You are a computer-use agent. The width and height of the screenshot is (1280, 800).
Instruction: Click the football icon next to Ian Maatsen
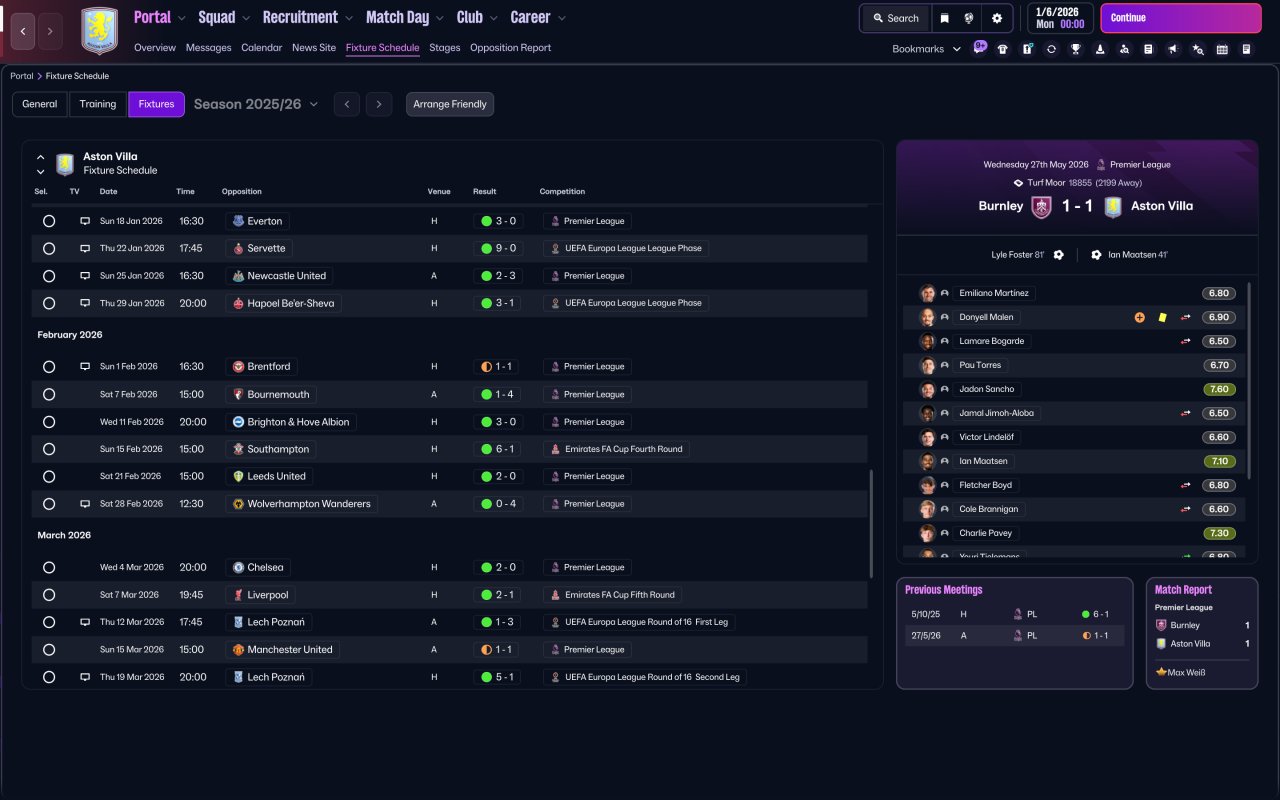click(x=1096, y=255)
